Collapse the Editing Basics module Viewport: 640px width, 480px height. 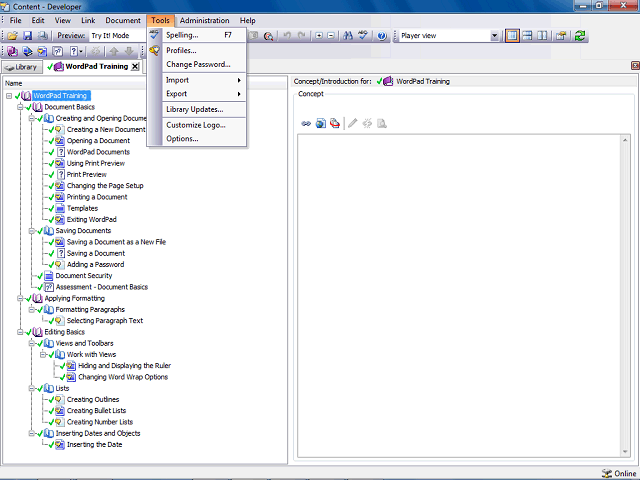(x=20, y=332)
